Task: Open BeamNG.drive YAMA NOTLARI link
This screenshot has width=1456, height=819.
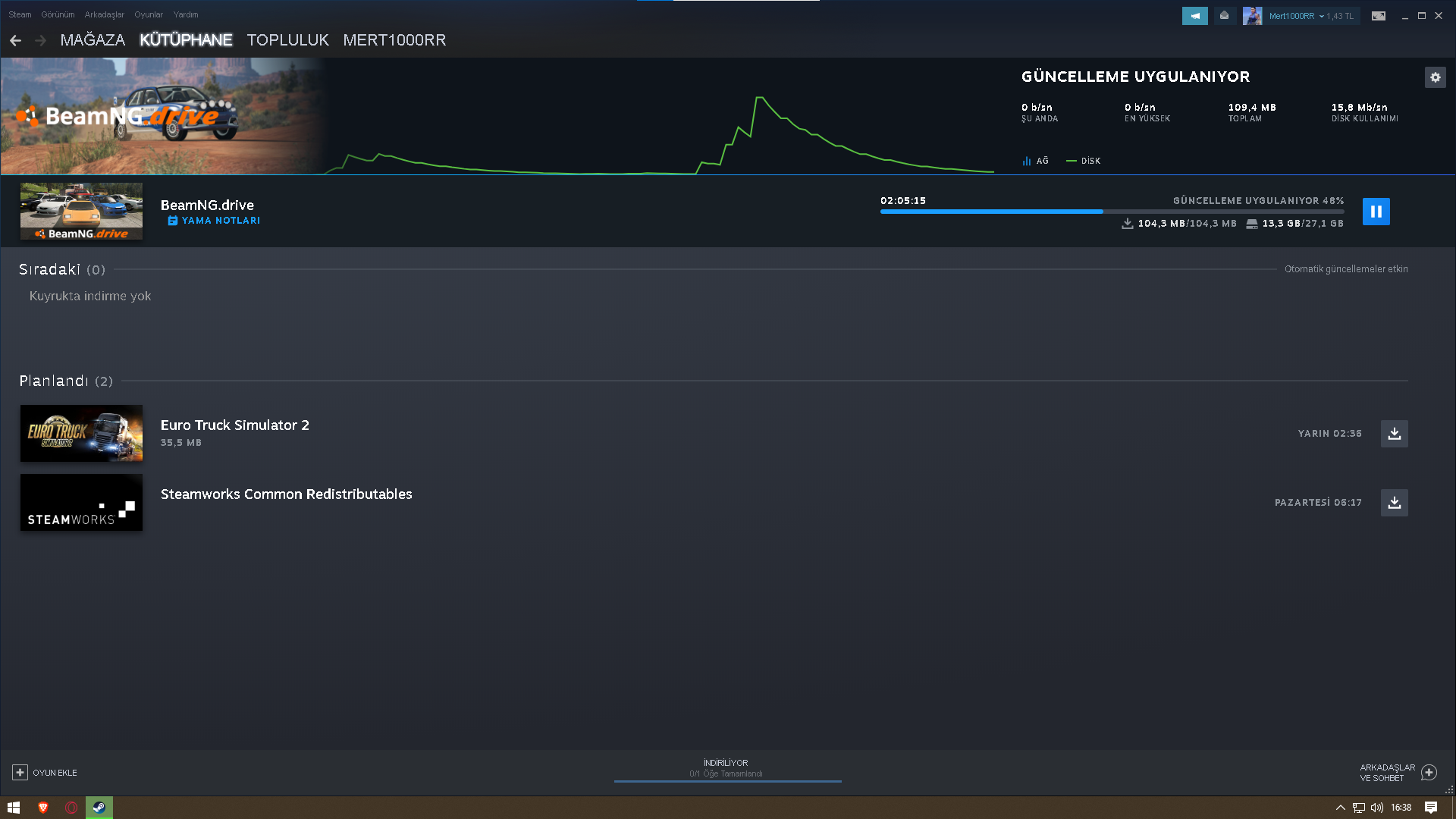Action: coord(221,221)
